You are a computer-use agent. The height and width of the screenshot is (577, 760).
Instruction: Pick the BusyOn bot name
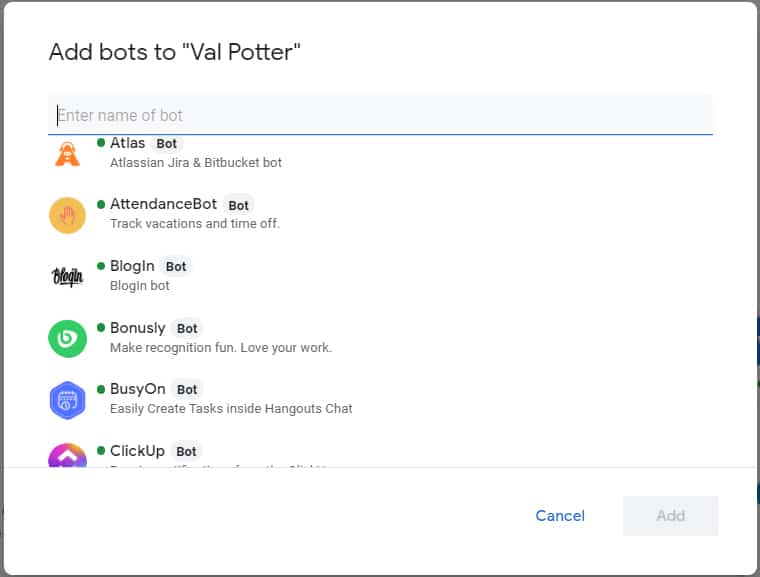(x=137, y=389)
